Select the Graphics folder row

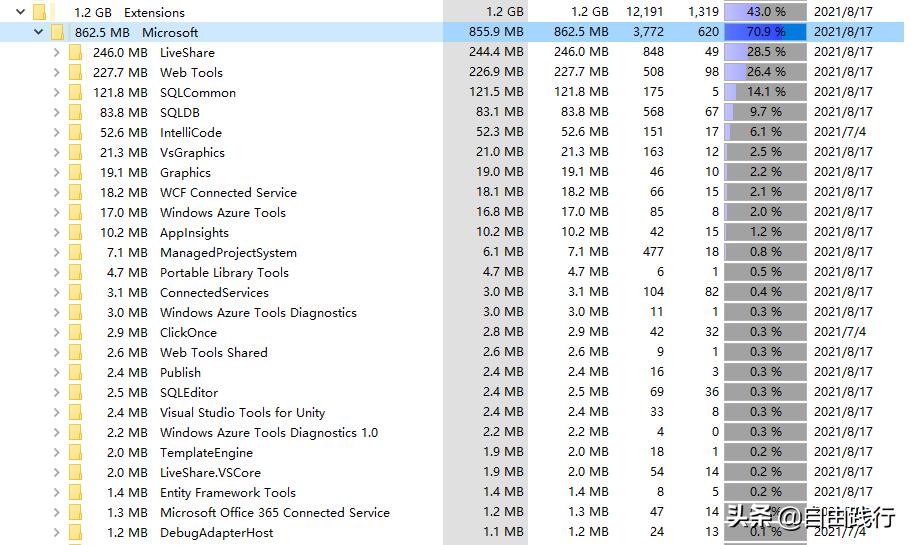tap(452, 173)
